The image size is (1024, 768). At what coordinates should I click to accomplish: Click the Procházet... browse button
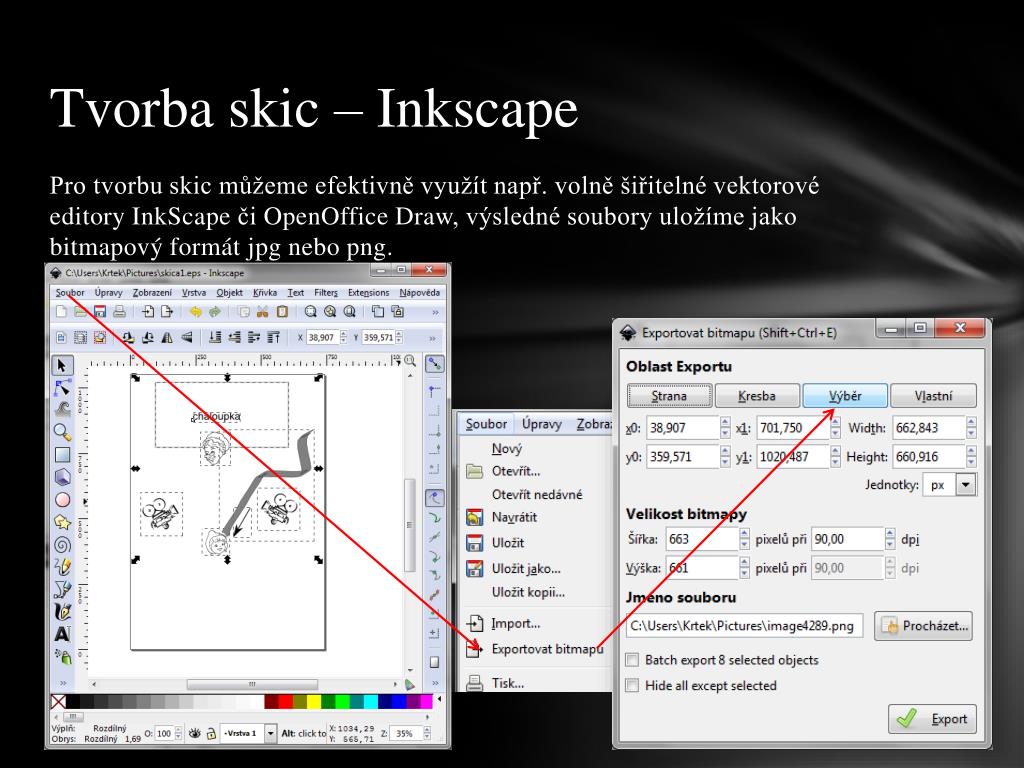923,626
